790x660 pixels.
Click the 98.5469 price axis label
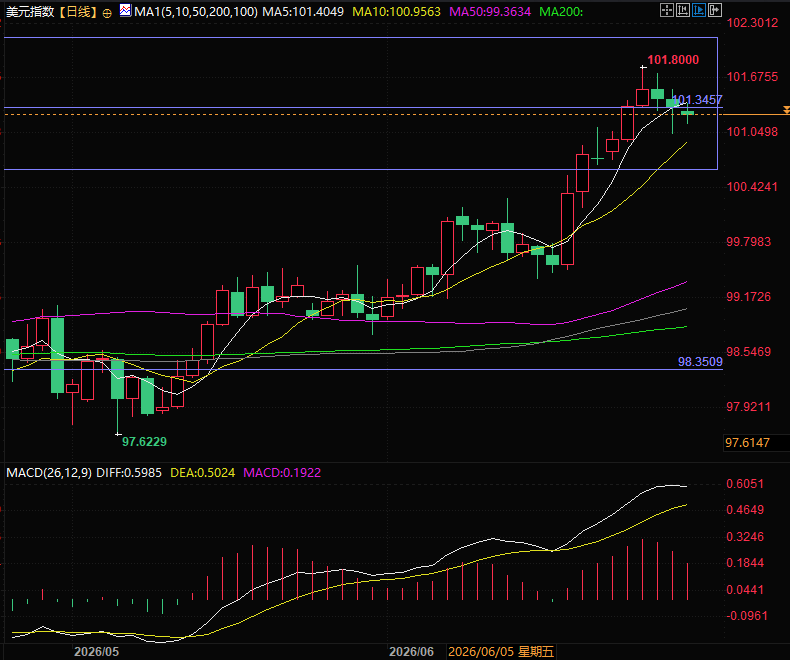[749, 352]
